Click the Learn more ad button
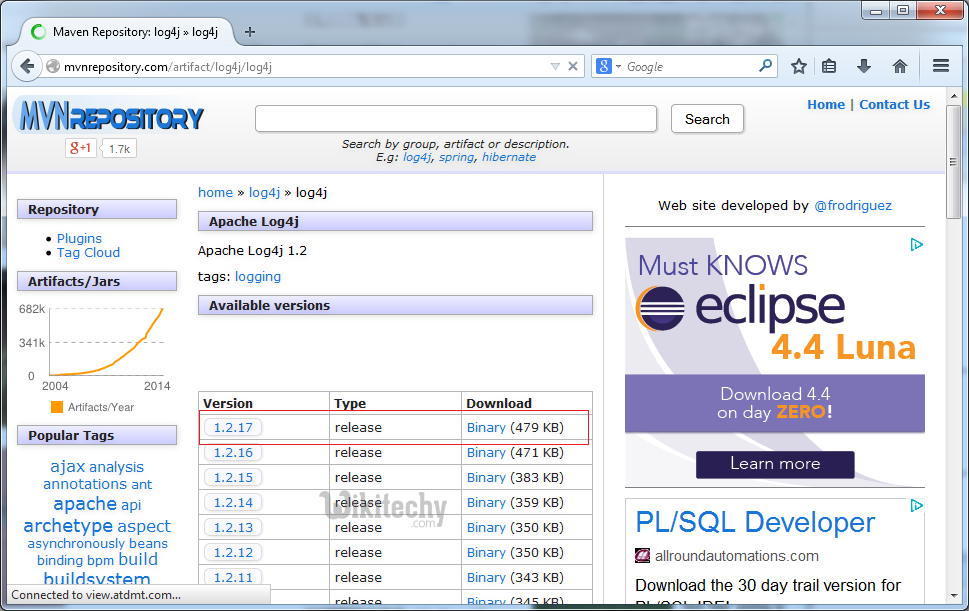969x611 pixels. click(775, 464)
